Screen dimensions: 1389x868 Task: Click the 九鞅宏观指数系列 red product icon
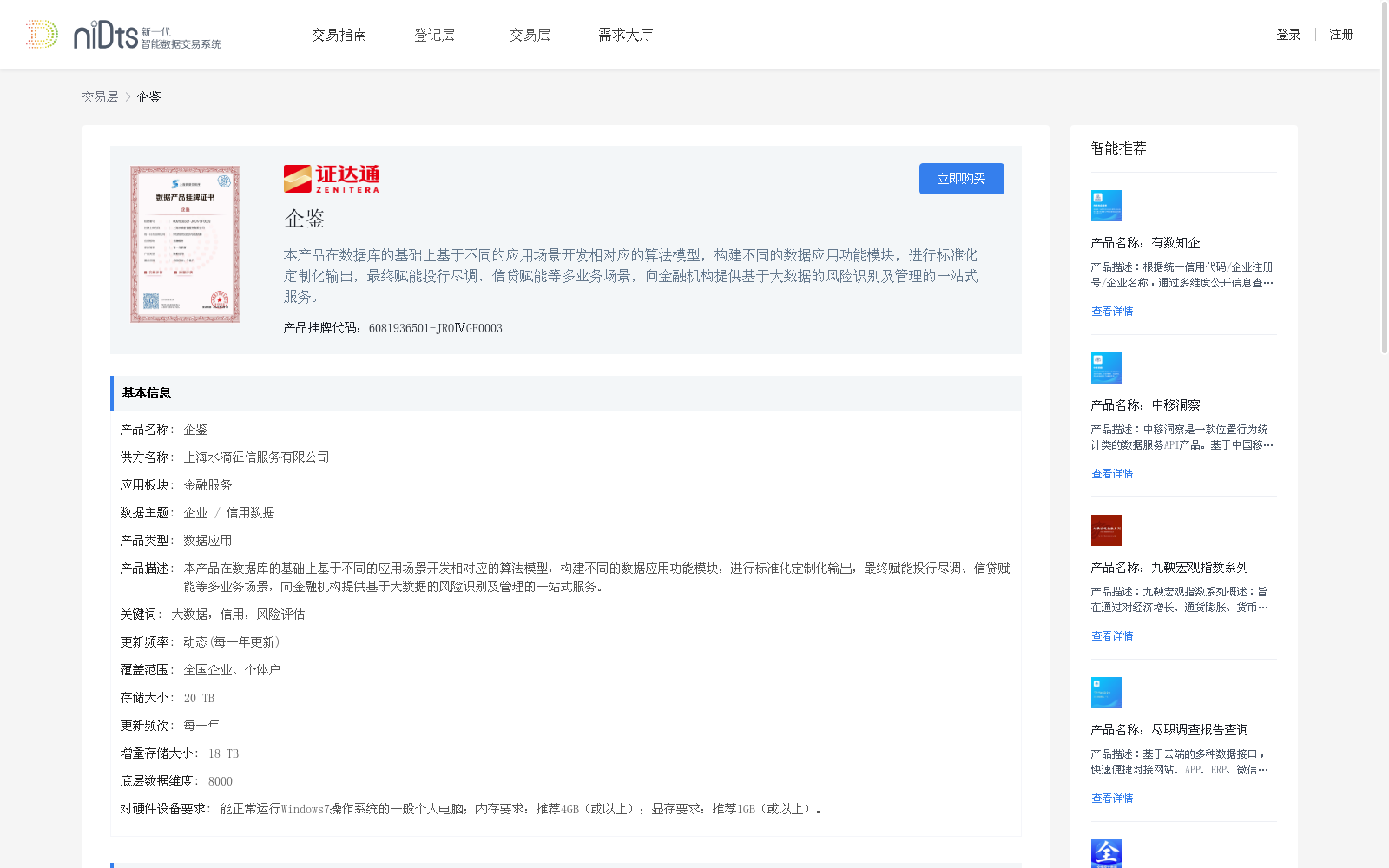1107,530
